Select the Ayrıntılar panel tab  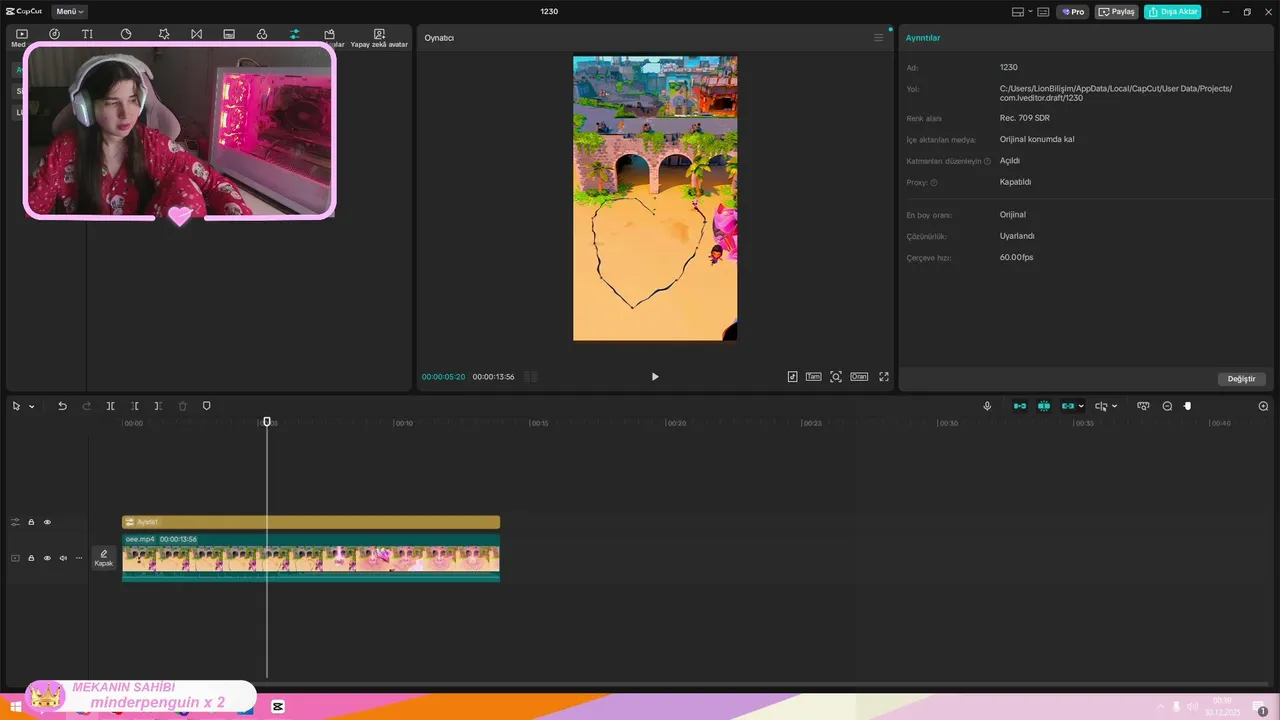923,38
